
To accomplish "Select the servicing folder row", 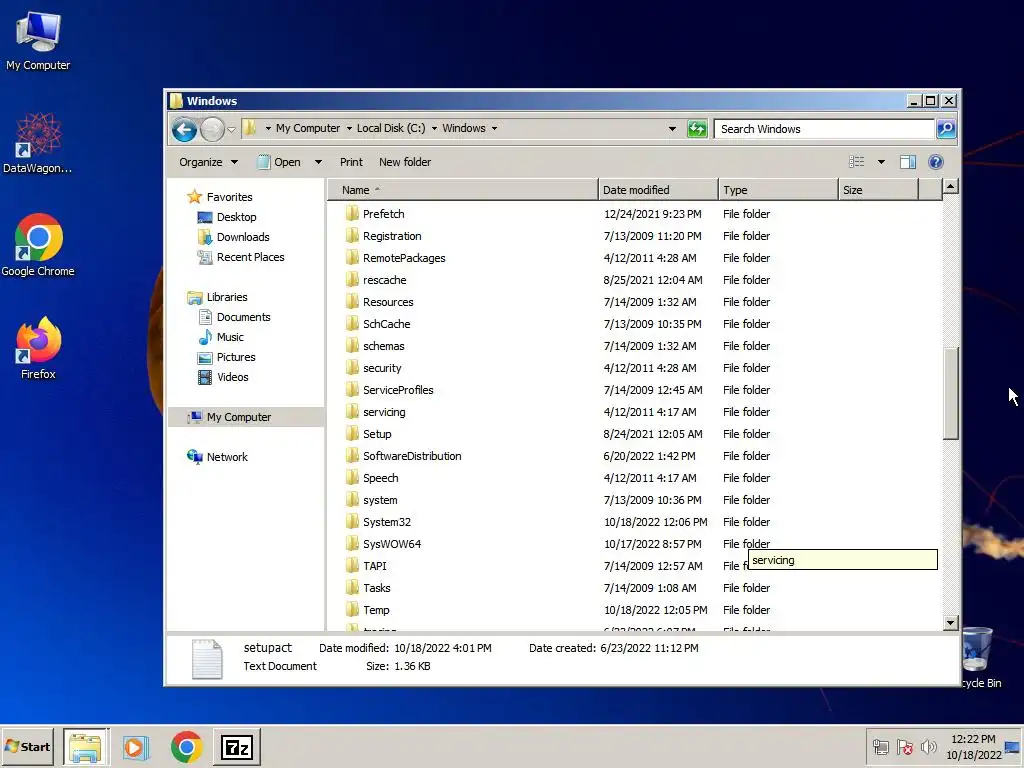I will pyautogui.click(x=635, y=412).
